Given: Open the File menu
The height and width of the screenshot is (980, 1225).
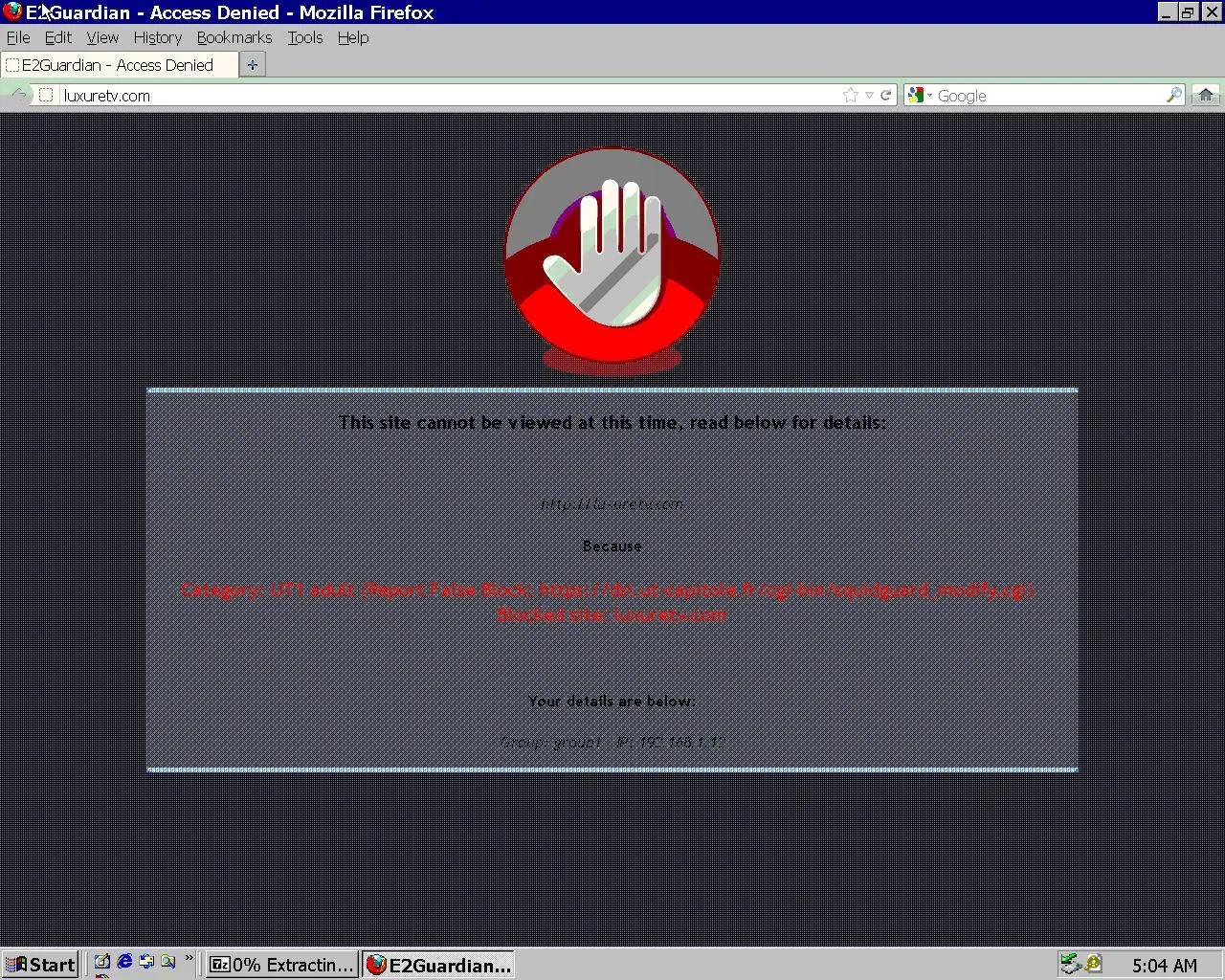Looking at the screenshot, I should click(x=18, y=37).
